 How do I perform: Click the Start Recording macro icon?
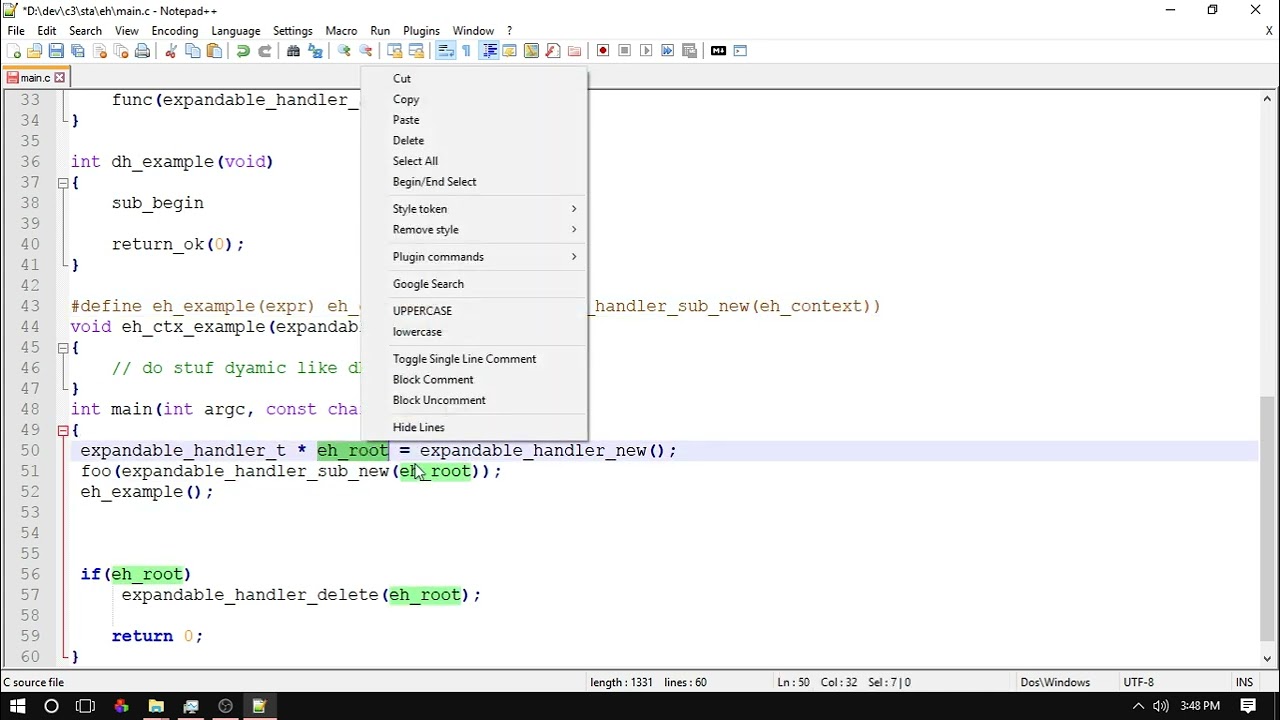point(603,51)
